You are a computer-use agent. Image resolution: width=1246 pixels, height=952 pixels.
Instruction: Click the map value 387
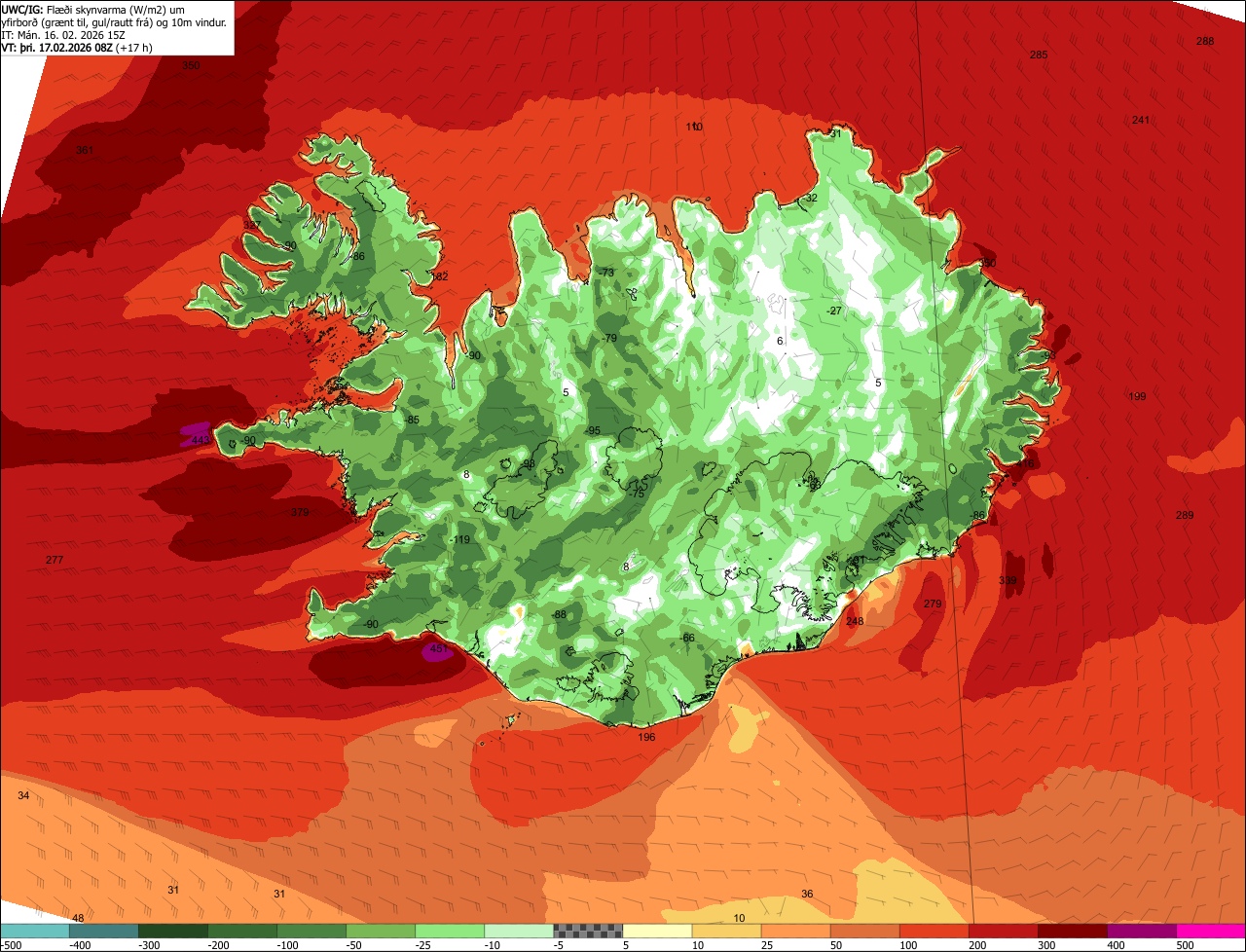click(252, 225)
